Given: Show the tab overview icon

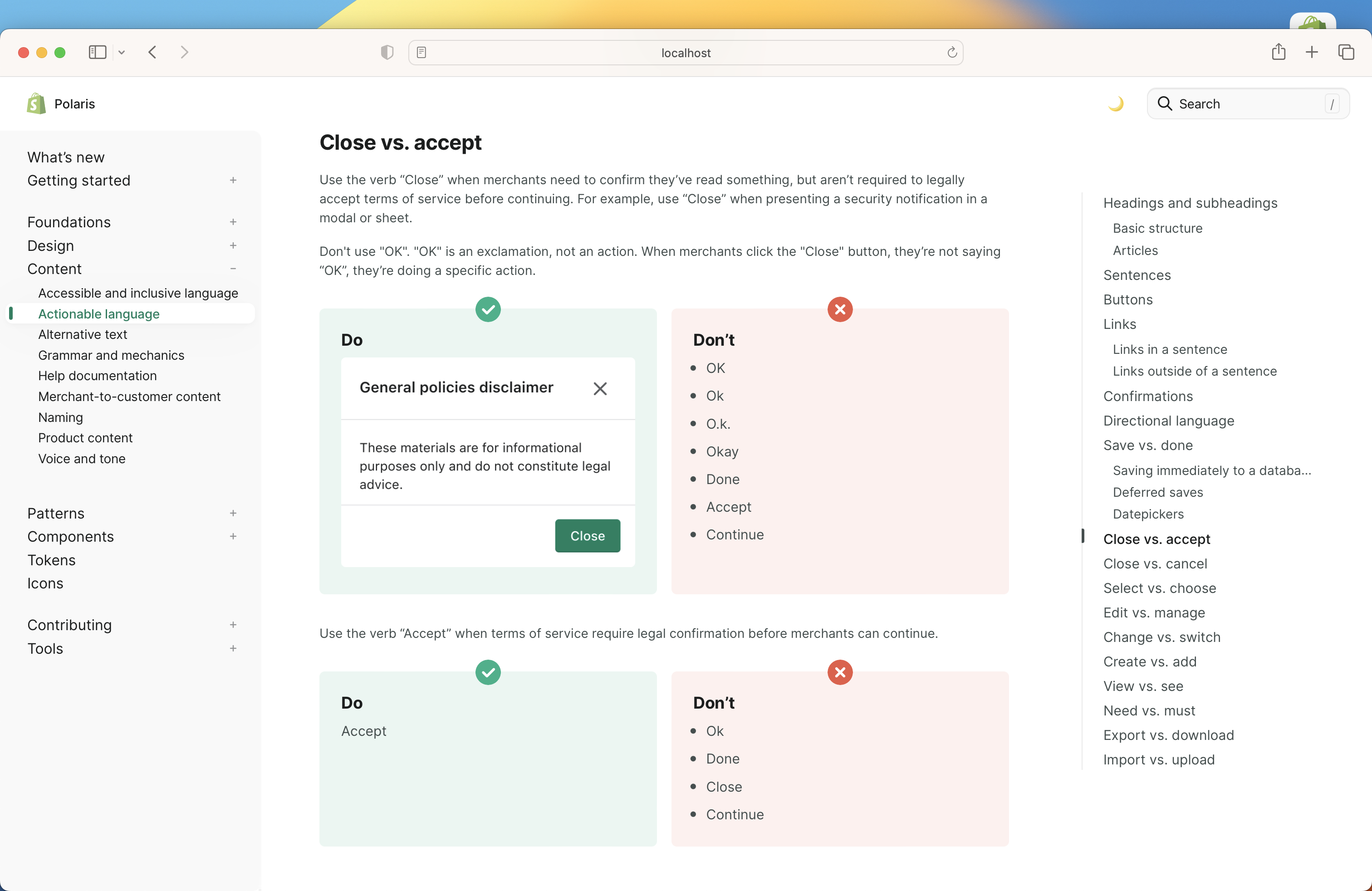Looking at the screenshot, I should click(1346, 53).
